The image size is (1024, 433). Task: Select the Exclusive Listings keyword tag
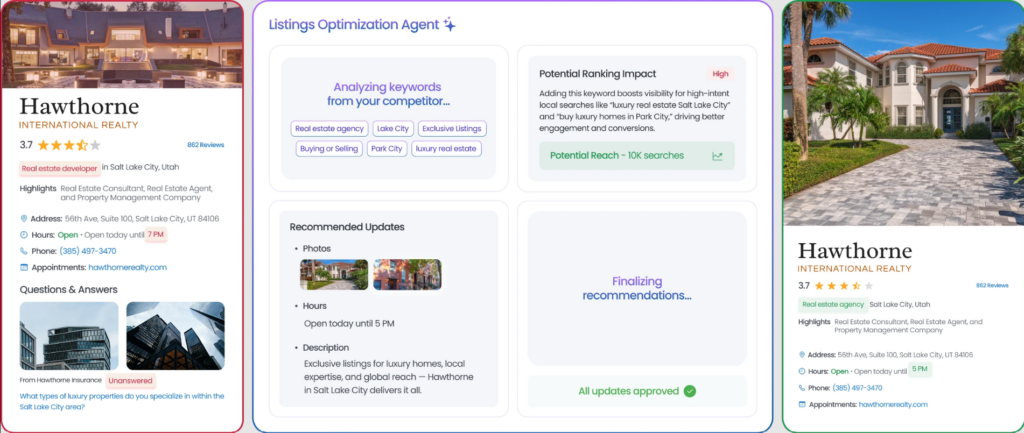[452, 129]
